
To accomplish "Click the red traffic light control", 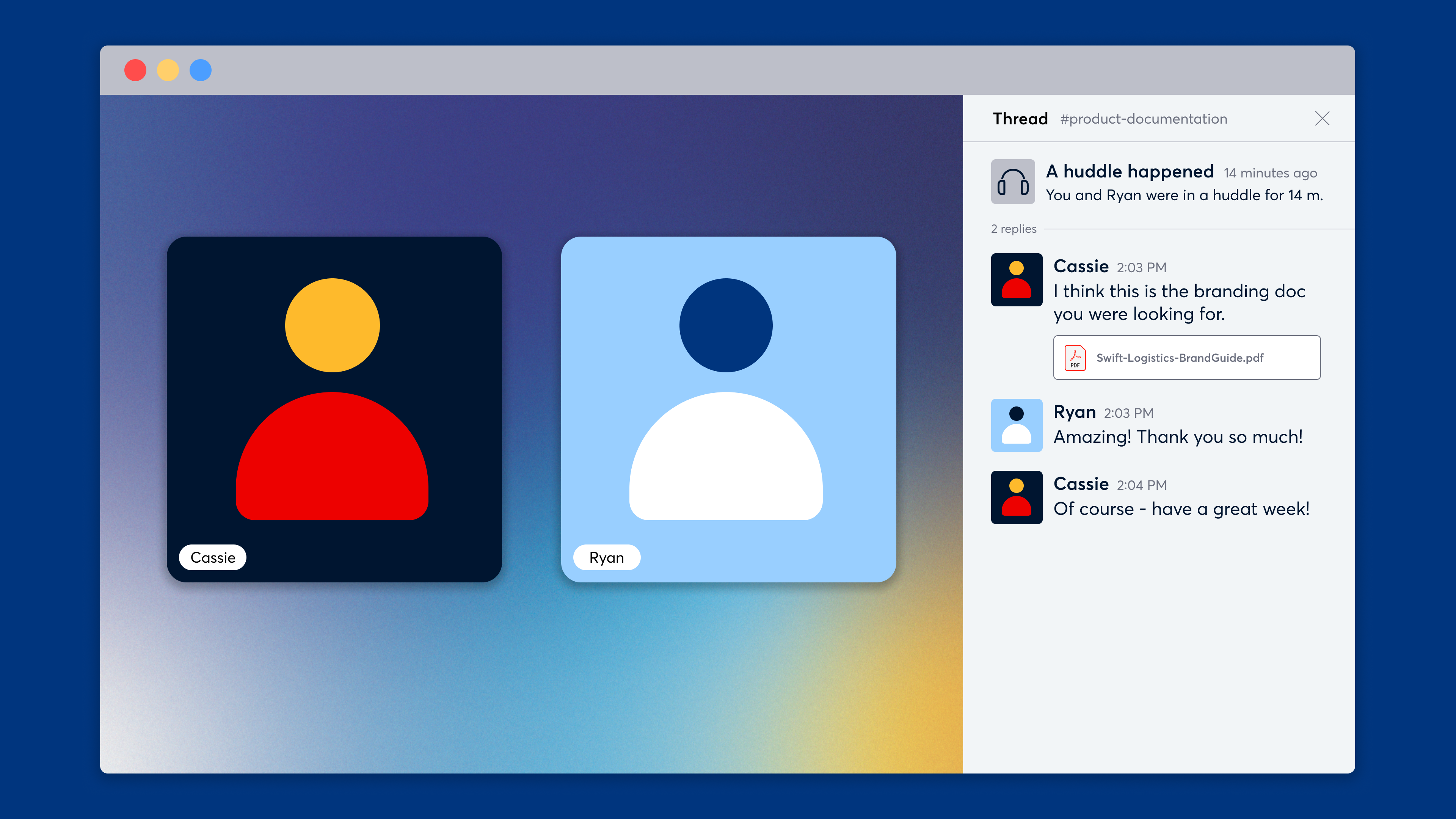I will click(135, 69).
